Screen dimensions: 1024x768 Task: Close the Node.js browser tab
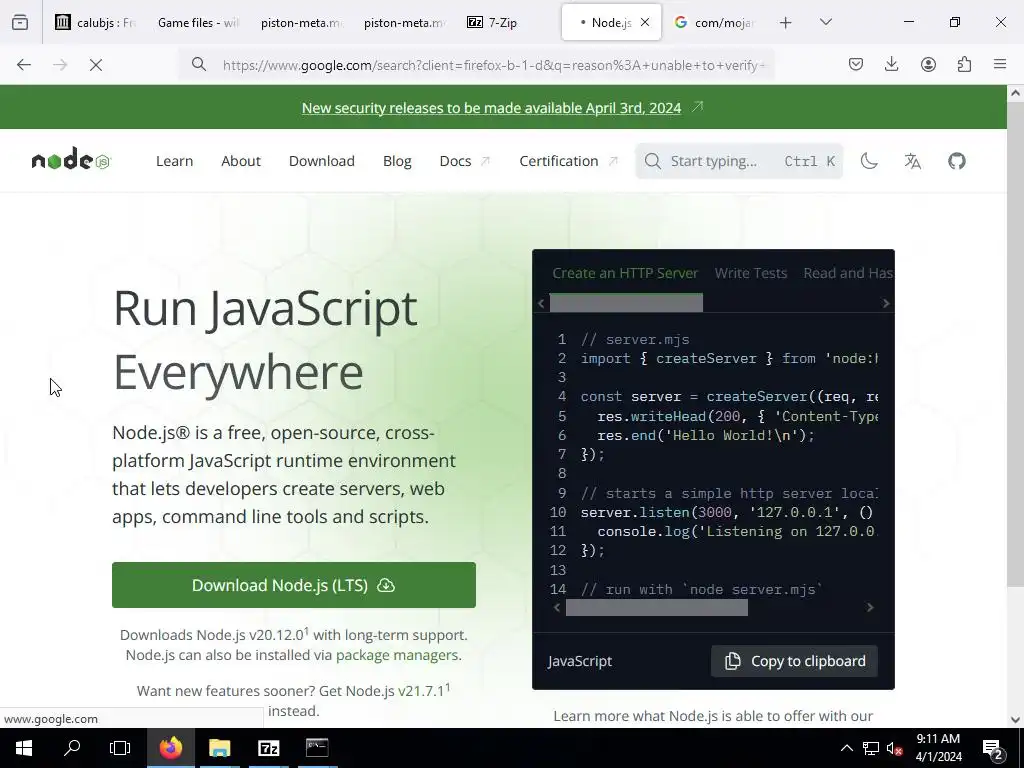[645, 22]
